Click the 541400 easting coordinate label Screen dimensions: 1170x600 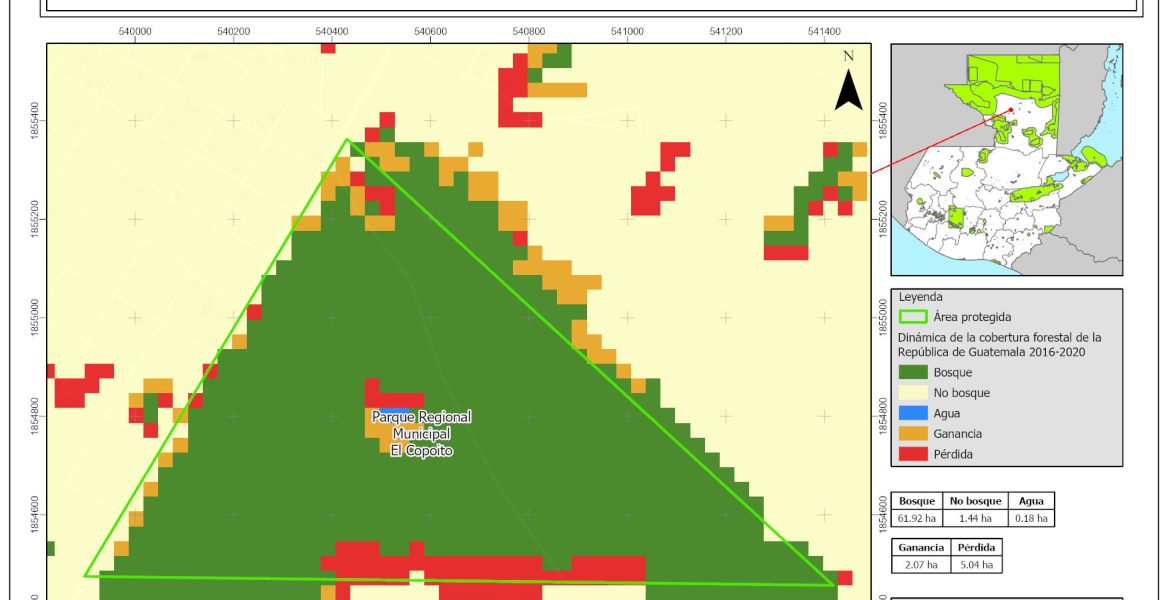pyautogui.click(x=823, y=32)
